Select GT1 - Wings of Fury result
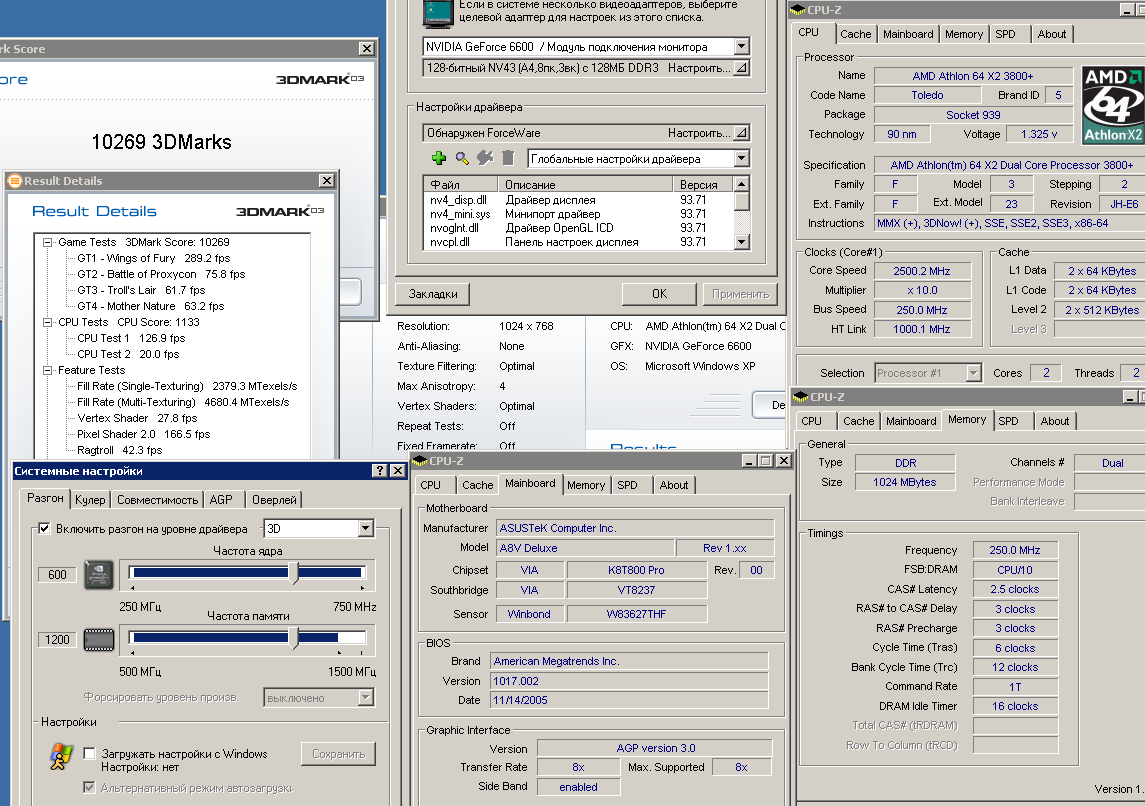Viewport: 1145px width, 806px height. point(153,258)
